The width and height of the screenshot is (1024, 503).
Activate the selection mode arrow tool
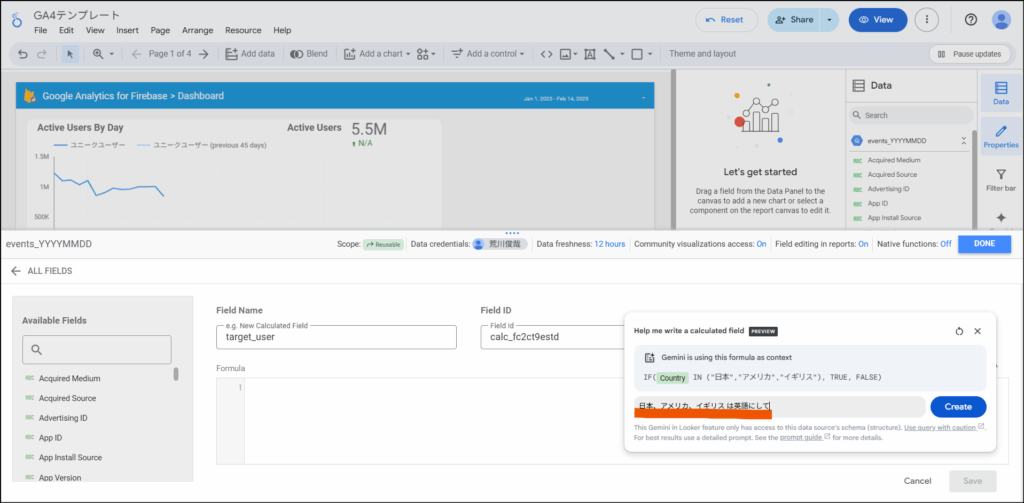tap(70, 54)
